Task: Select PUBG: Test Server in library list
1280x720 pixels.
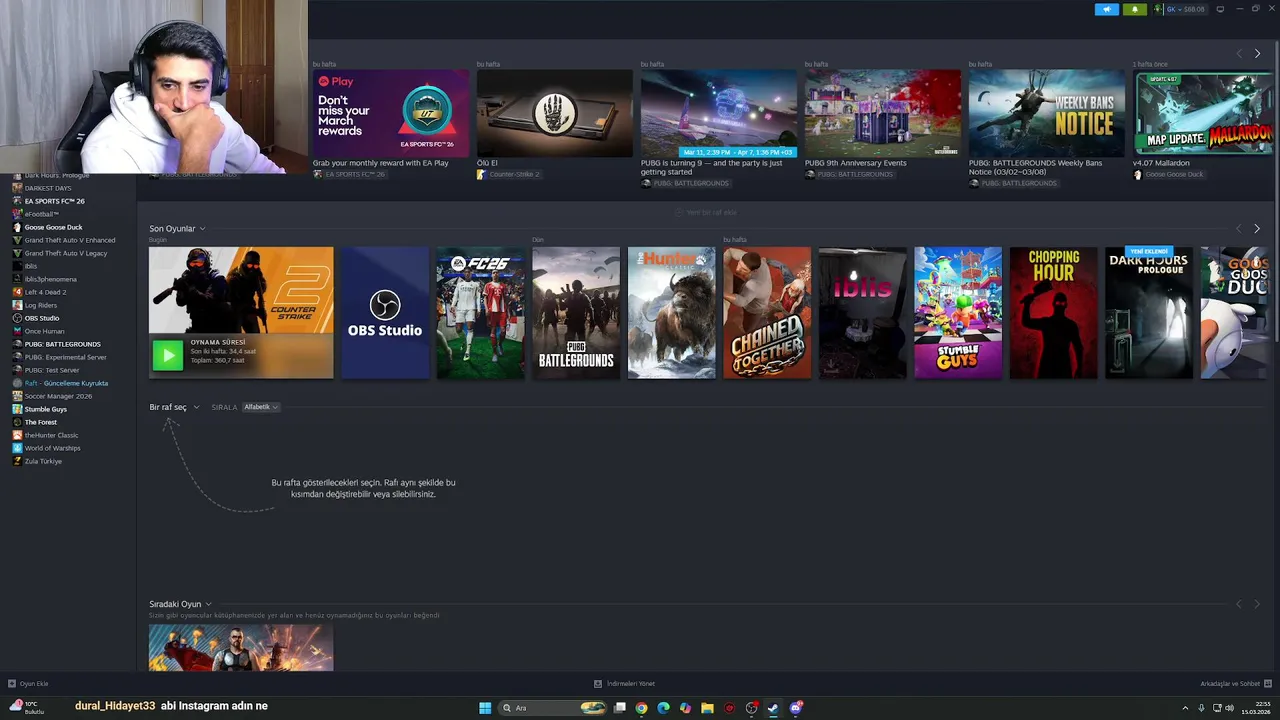Action: coord(52,370)
